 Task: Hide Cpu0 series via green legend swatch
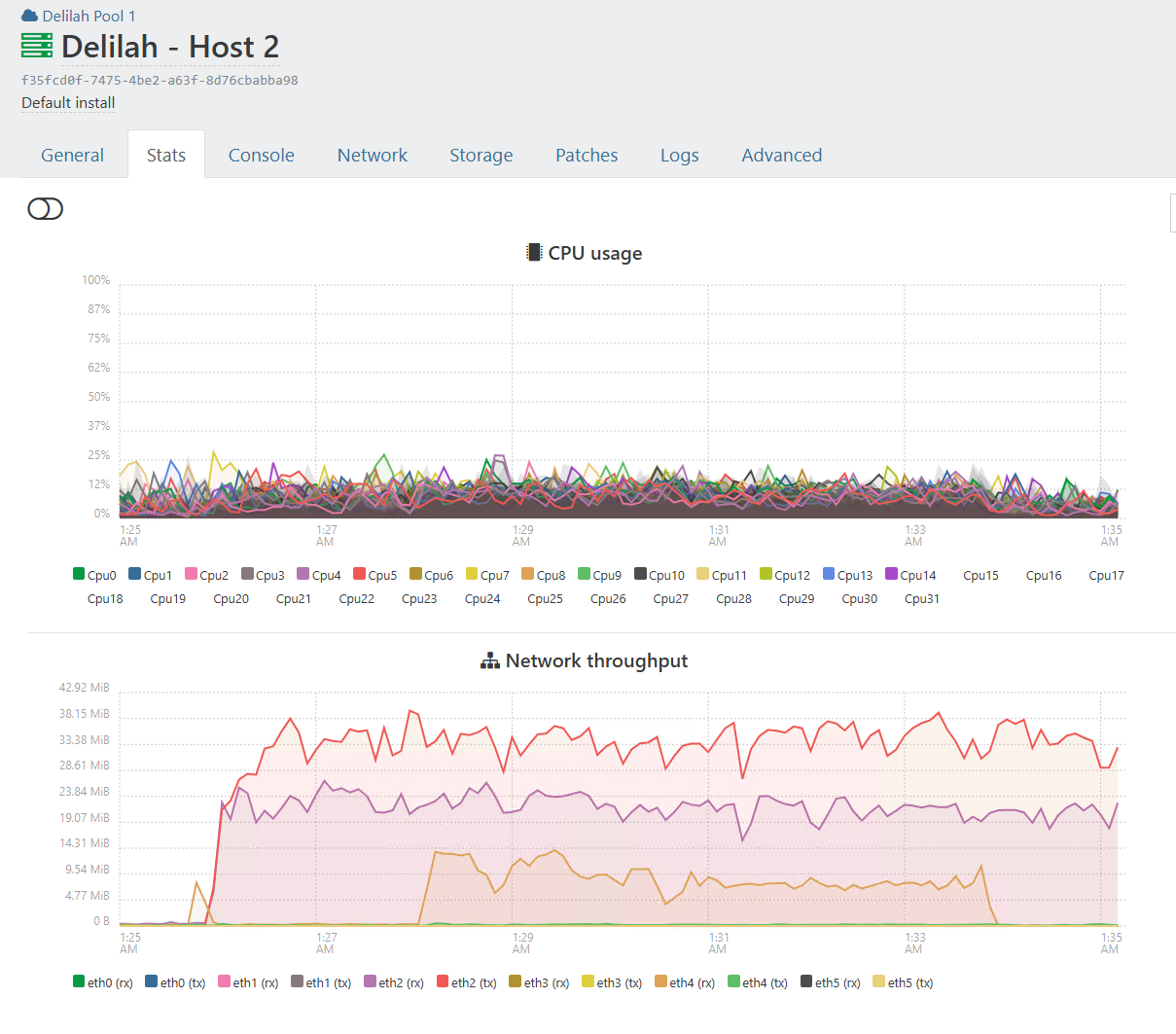pos(79,574)
